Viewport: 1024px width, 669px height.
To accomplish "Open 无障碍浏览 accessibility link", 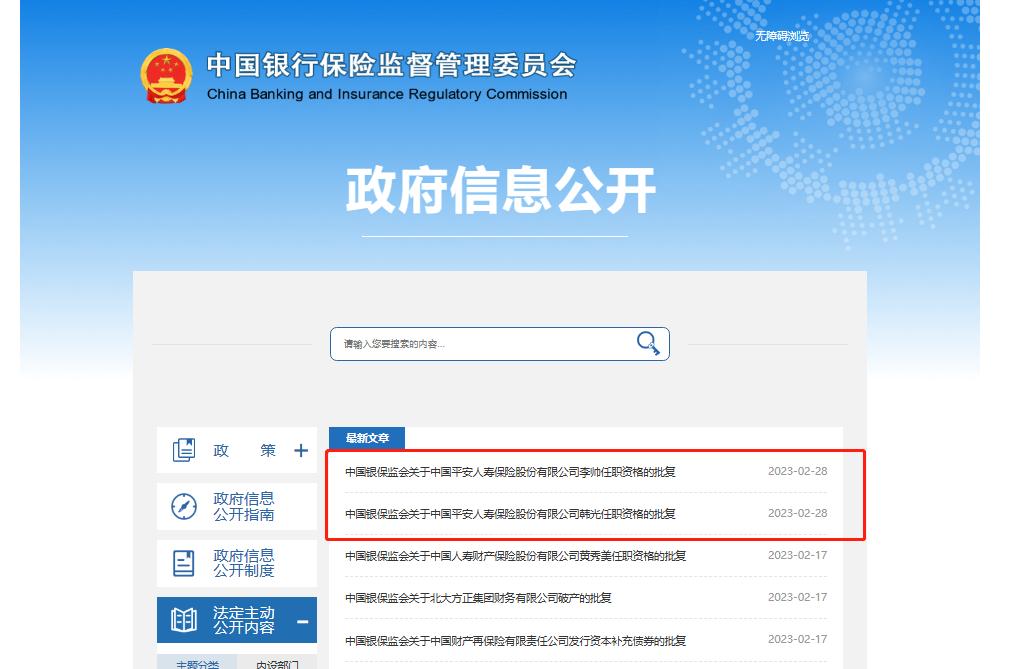I will [x=781, y=36].
